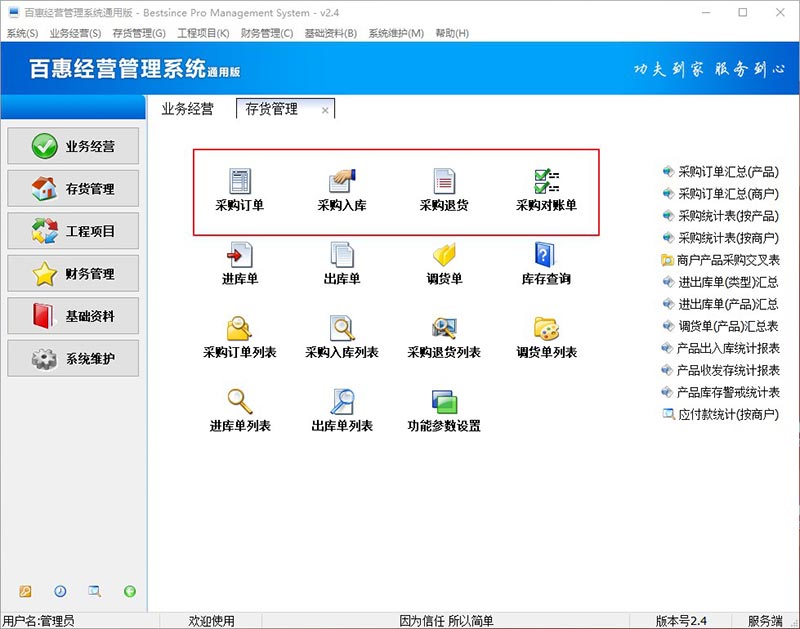
Task: Select 工程项目 in the left sidebar
Action: point(73,231)
